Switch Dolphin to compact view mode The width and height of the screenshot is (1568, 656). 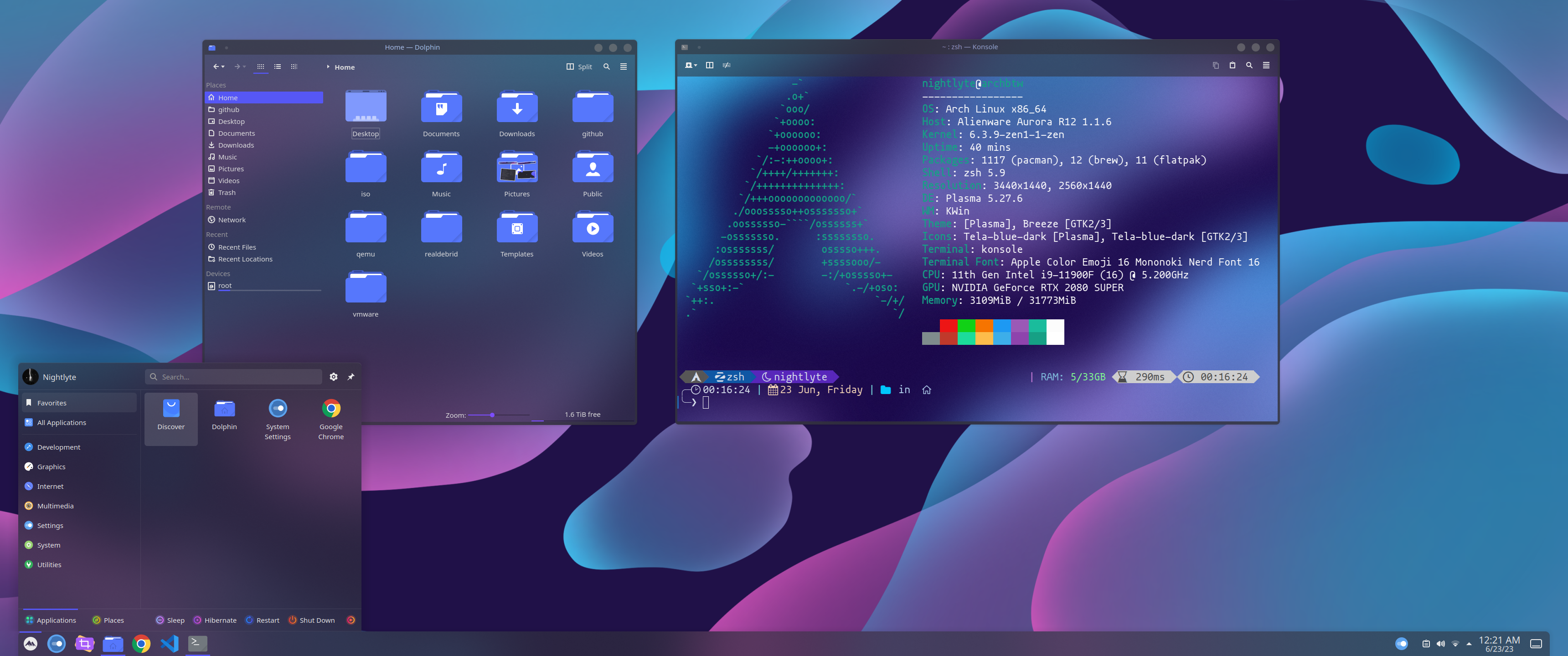point(278,67)
